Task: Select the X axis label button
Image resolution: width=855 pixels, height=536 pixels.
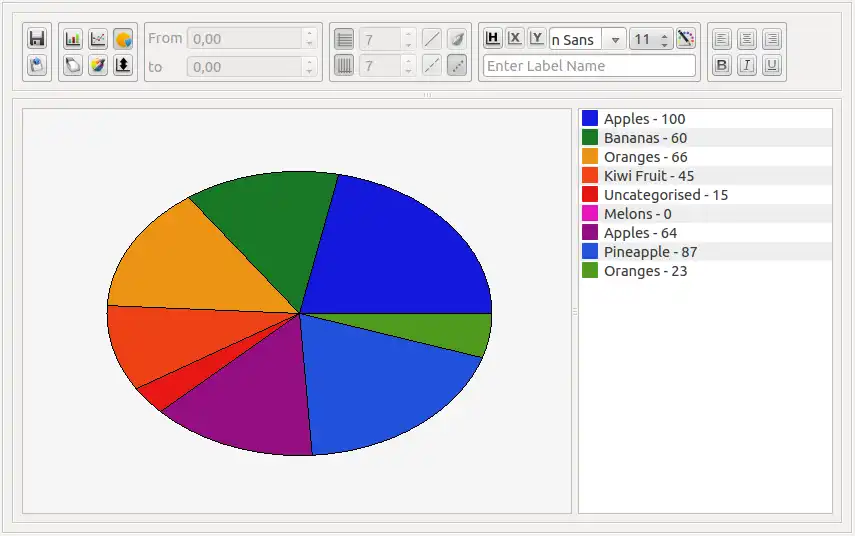Action: tap(514, 38)
